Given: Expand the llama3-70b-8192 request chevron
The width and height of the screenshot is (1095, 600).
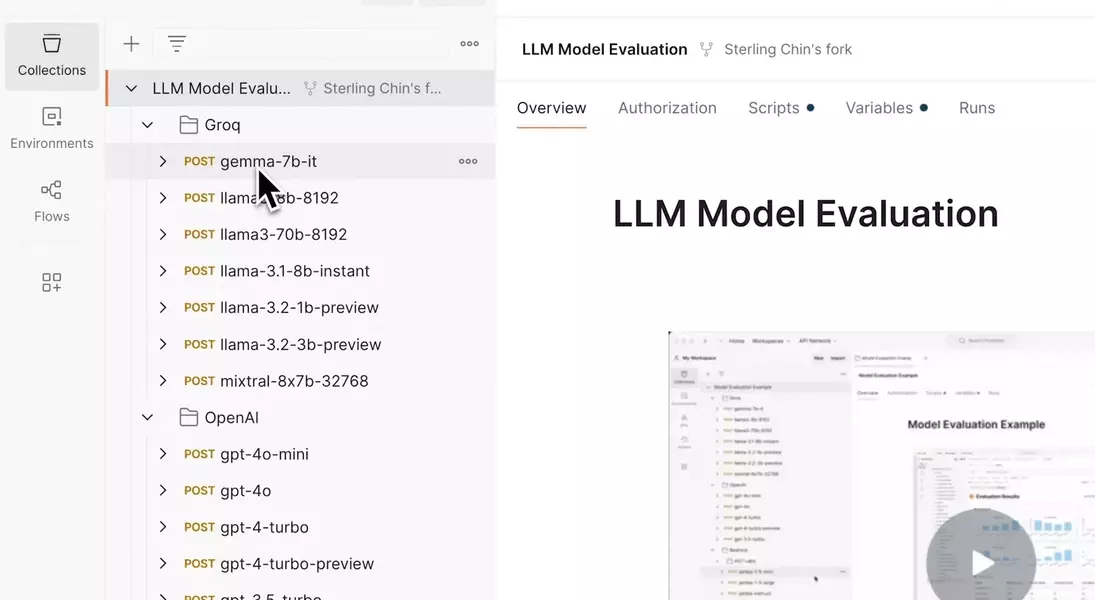Looking at the screenshot, I should (x=163, y=235).
